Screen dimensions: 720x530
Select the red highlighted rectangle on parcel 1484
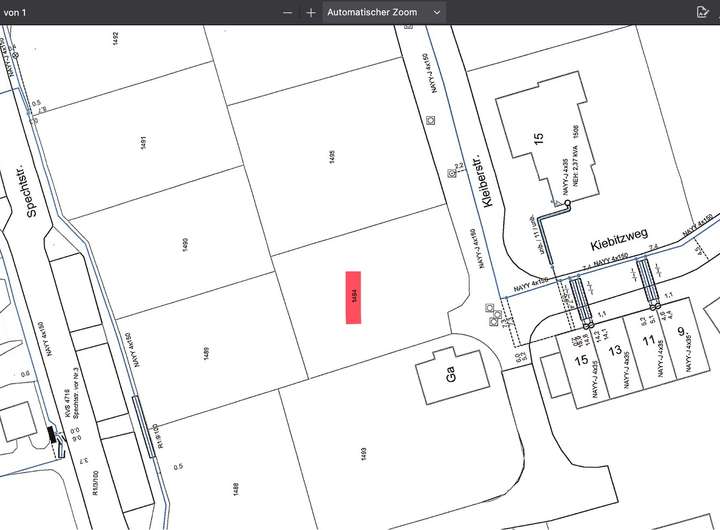353,297
